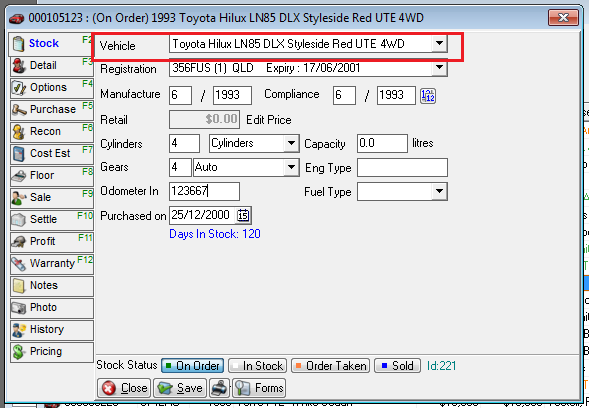Screen dimensions: 589x408
Task: Click the Compliance year field
Action: click(x=396, y=95)
